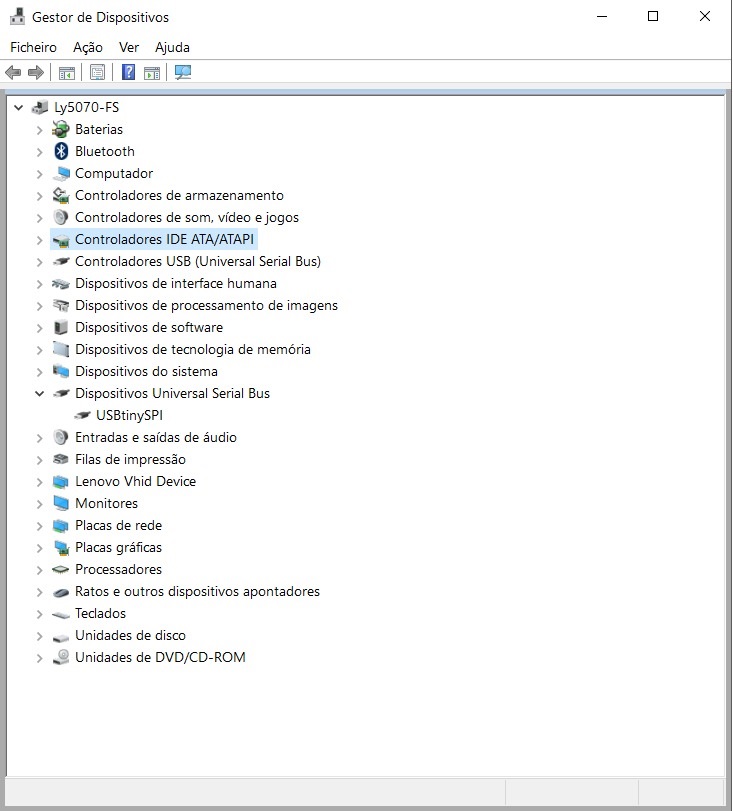This screenshot has height=811, width=733.
Task: Select the Placas de rede label
Action: click(x=118, y=525)
